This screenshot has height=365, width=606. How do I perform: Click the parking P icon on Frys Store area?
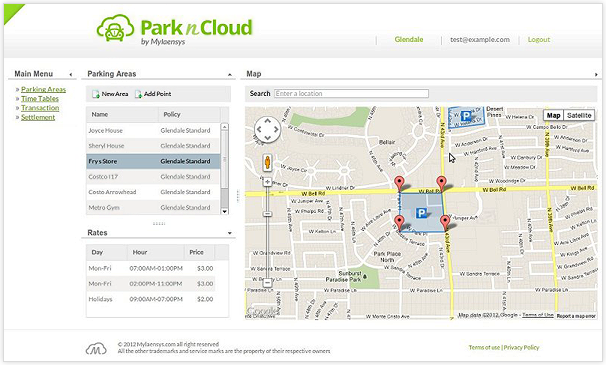pyautogui.click(x=421, y=213)
